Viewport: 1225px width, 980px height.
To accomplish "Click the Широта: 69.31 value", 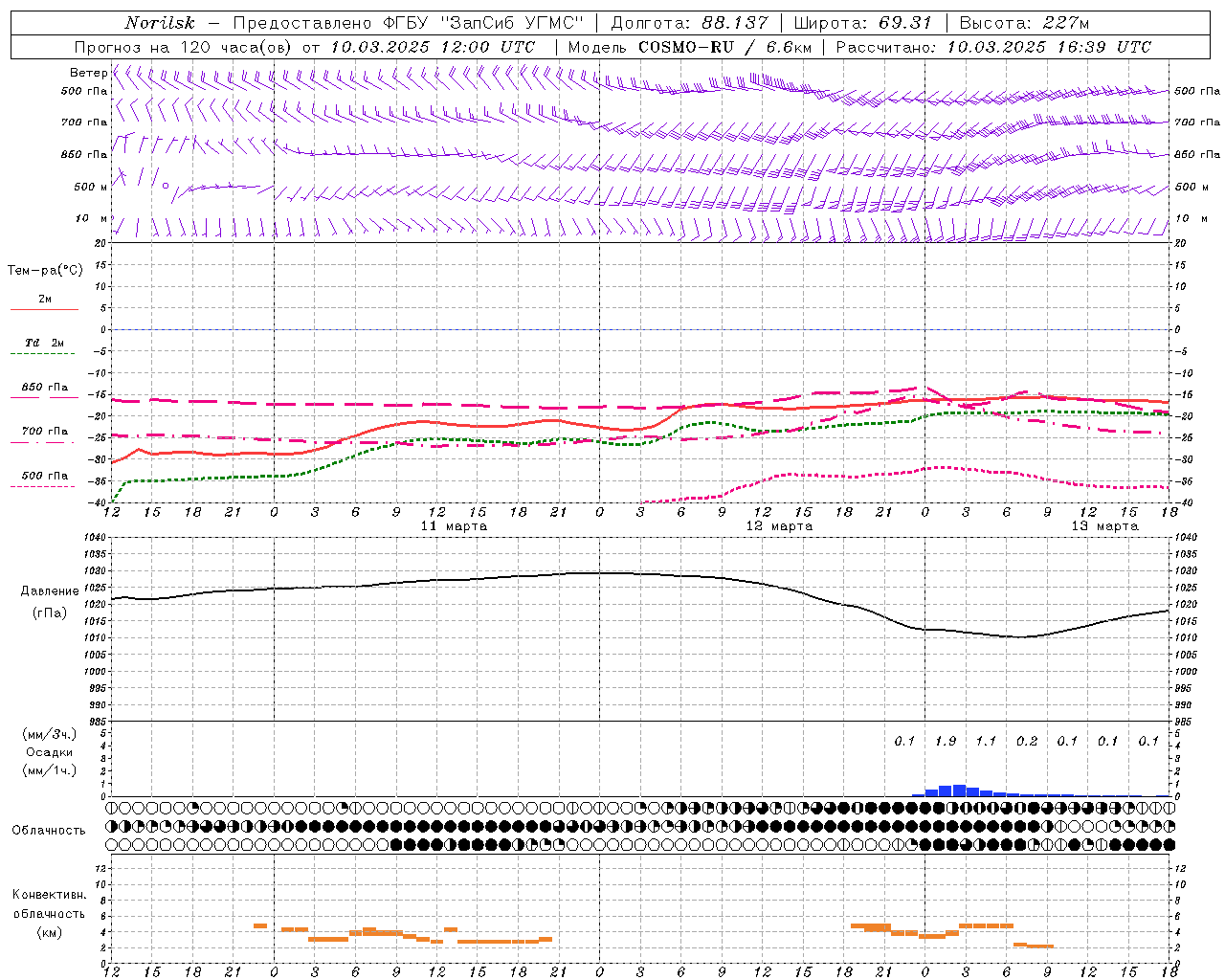I will 863,23.
